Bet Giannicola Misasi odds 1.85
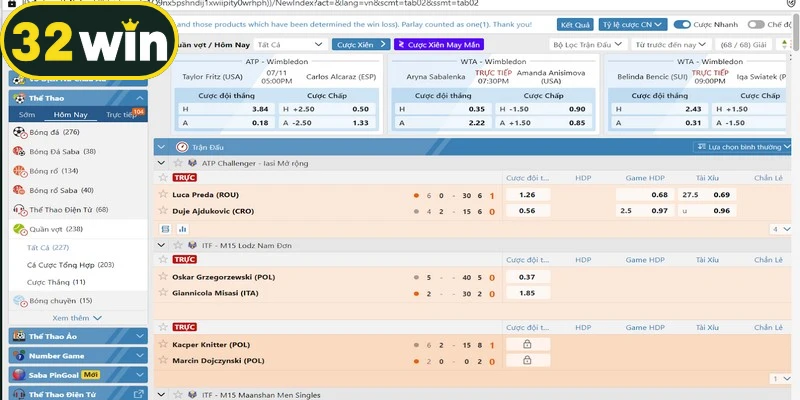The image size is (800, 400). [x=528, y=293]
